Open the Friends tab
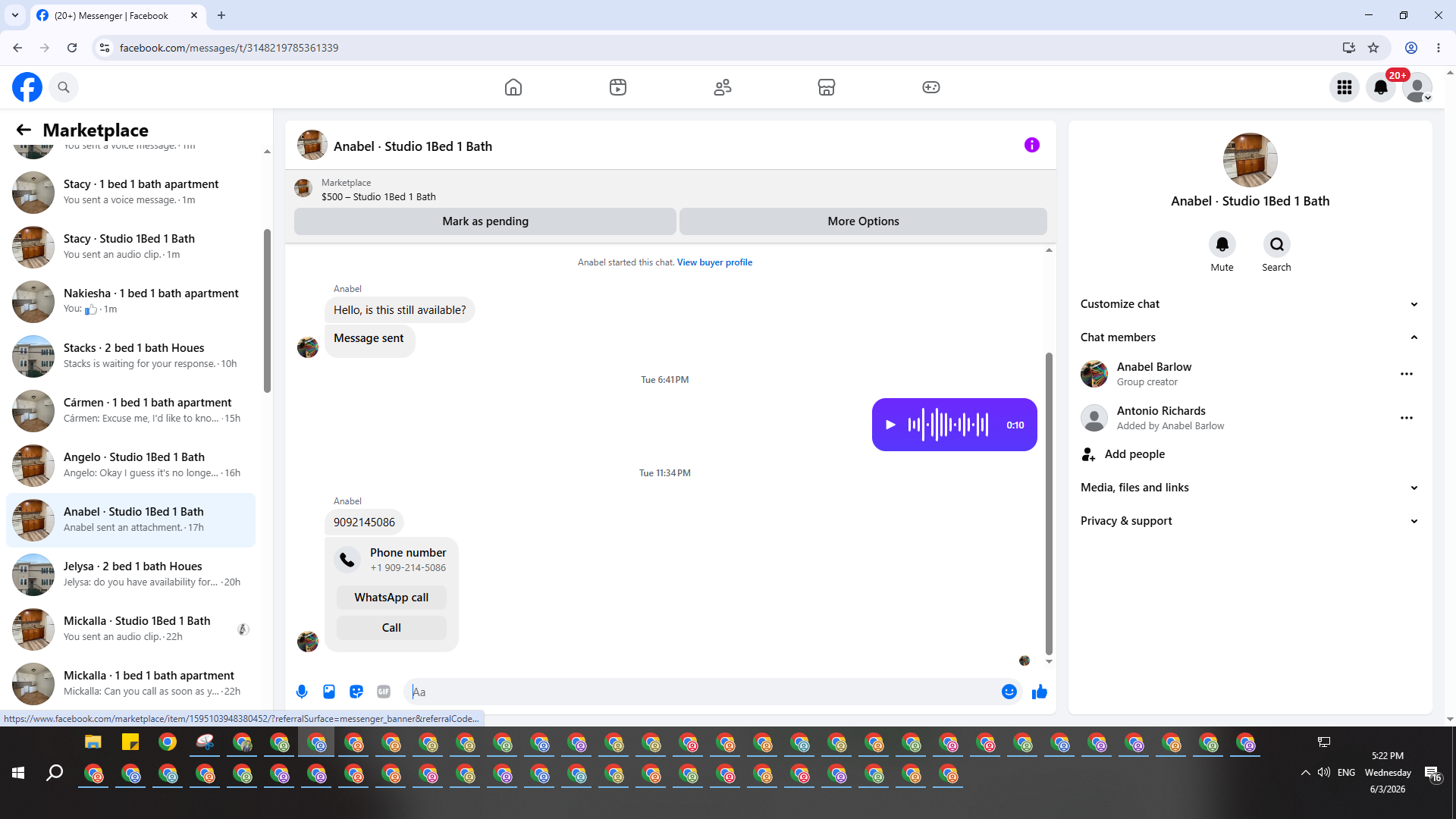The height and width of the screenshot is (819, 1456). coord(723,87)
